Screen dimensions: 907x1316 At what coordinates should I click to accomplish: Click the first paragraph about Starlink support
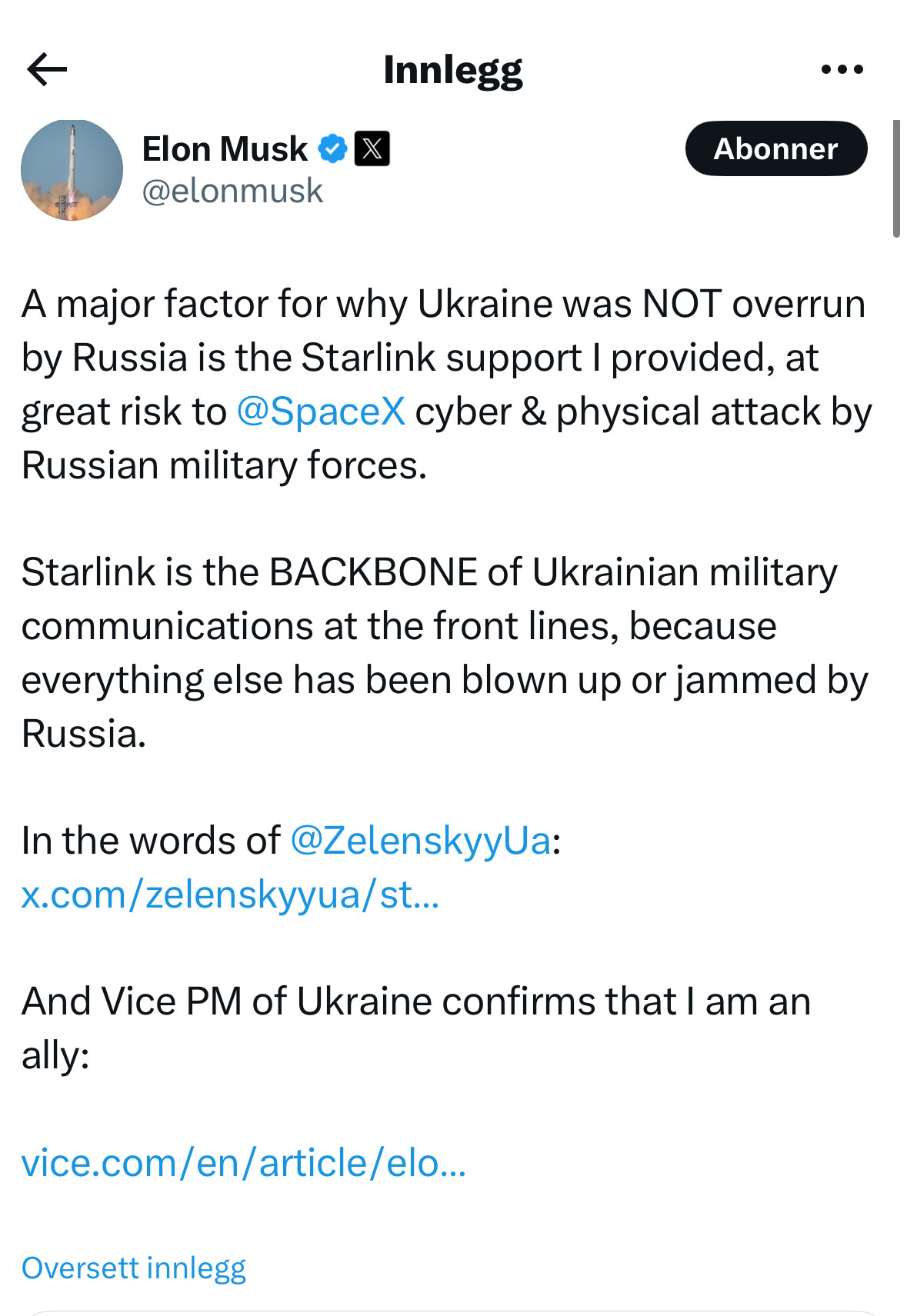442,358
